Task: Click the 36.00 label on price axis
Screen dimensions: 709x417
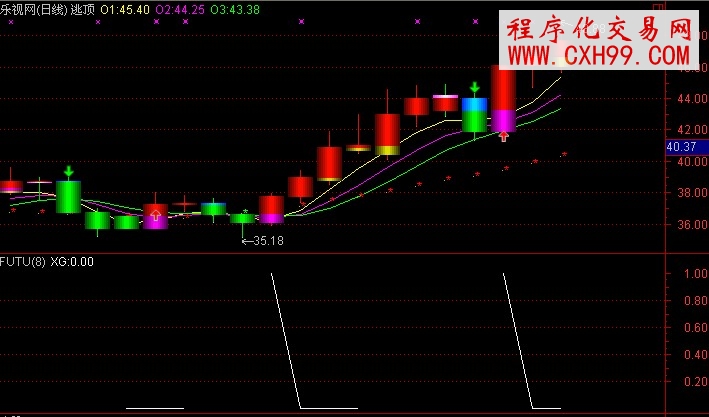Action: [688, 225]
